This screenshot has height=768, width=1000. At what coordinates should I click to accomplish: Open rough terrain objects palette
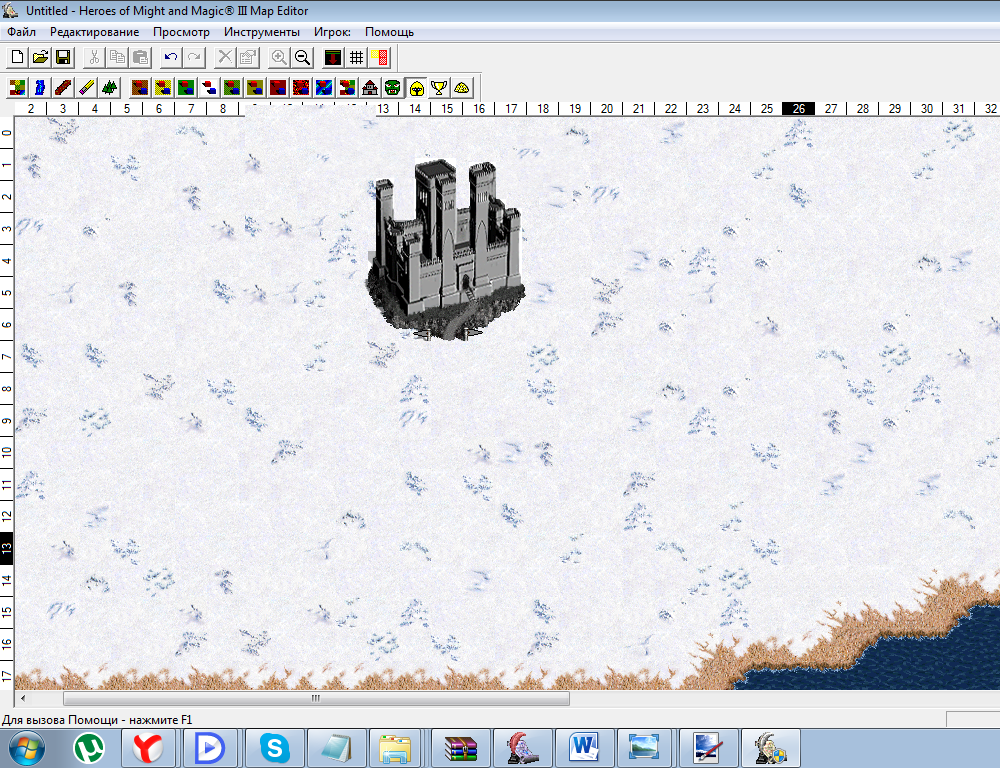pos(254,87)
